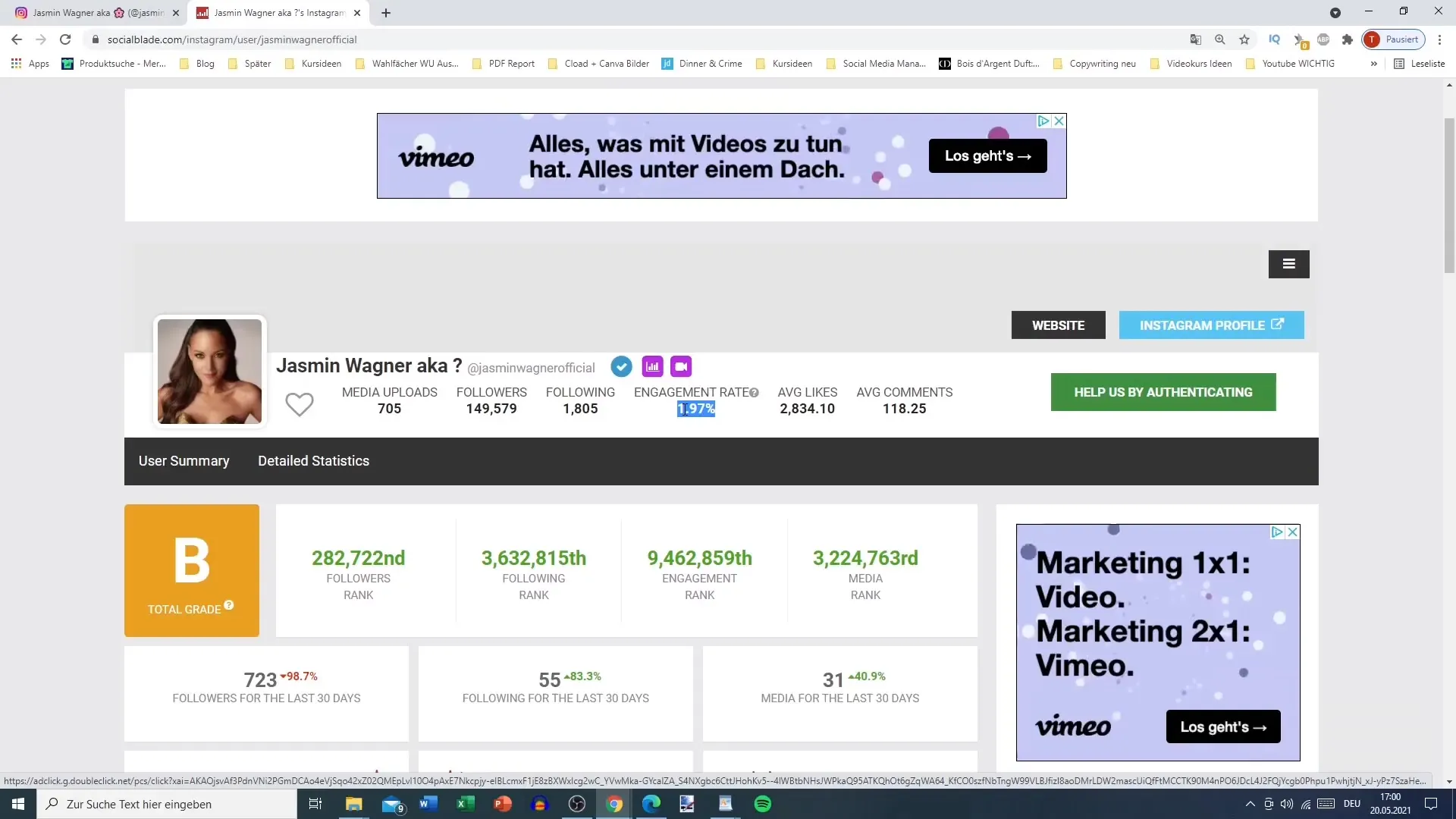Click the taskbar search box

167,804
